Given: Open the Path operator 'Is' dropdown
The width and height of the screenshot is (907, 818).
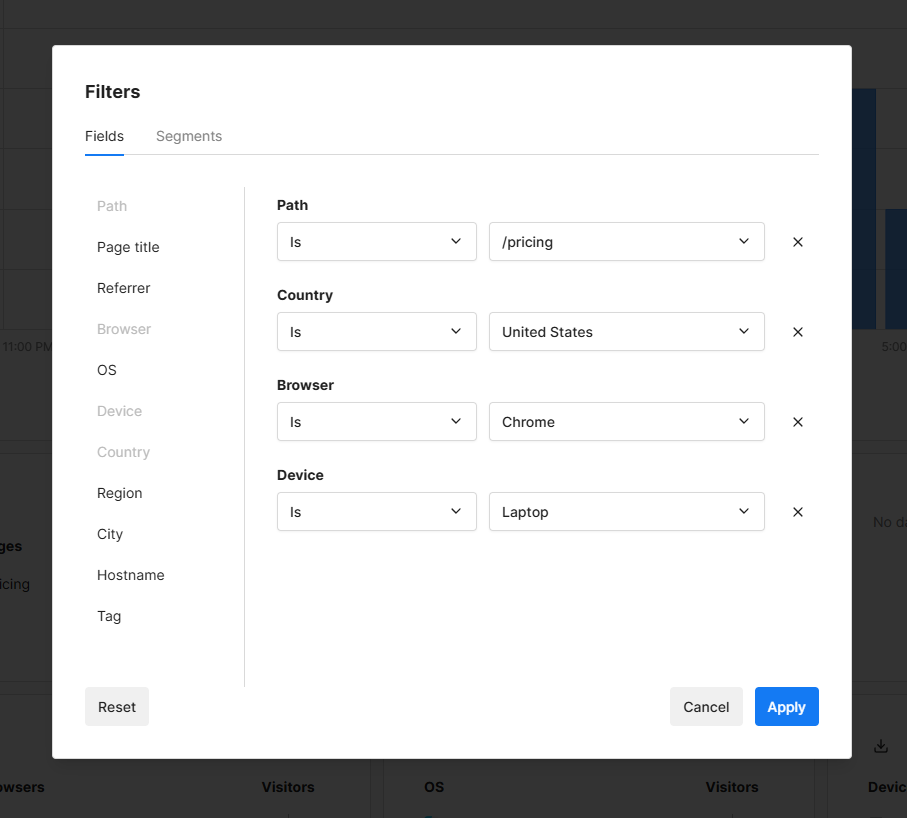Looking at the screenshot, I should pyautogui.click(x=376, y=242).
